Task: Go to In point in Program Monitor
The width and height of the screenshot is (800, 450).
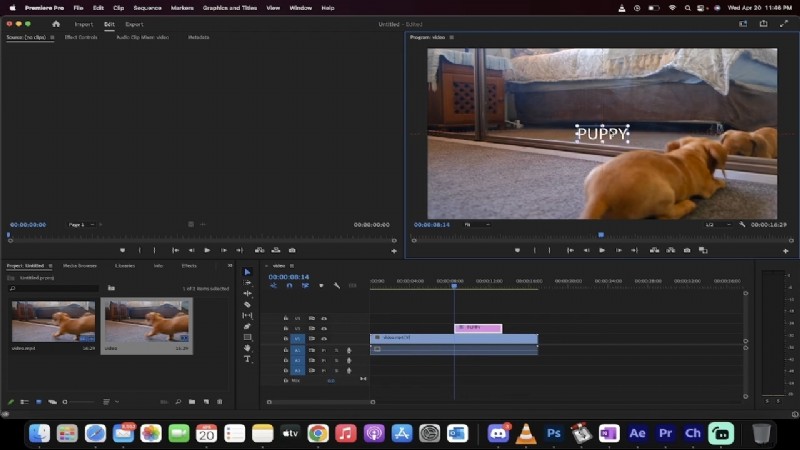Action: (570, 251)
